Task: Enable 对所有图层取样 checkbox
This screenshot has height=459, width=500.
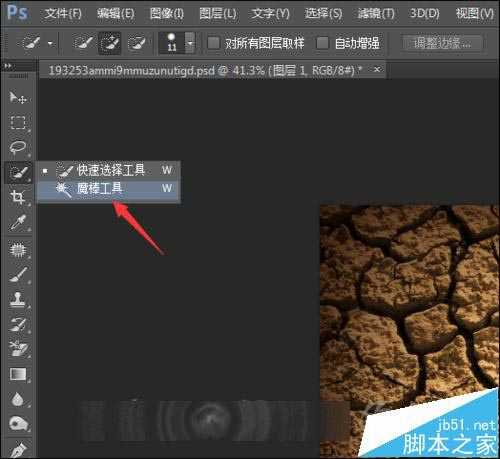Action: pos(213,43)
